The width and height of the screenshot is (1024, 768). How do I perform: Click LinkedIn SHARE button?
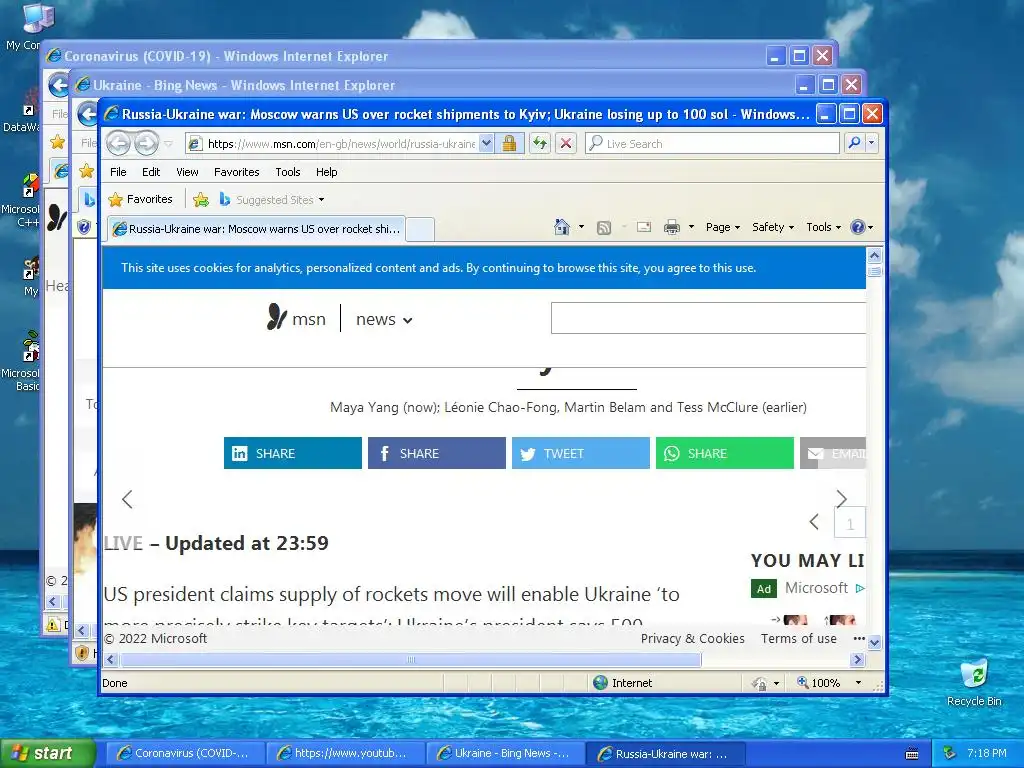[x=293, y=453]
